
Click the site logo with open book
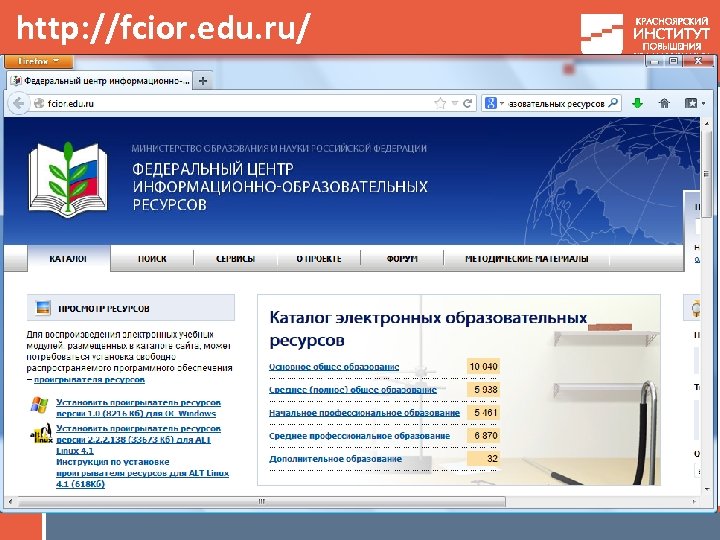point(68,180)
